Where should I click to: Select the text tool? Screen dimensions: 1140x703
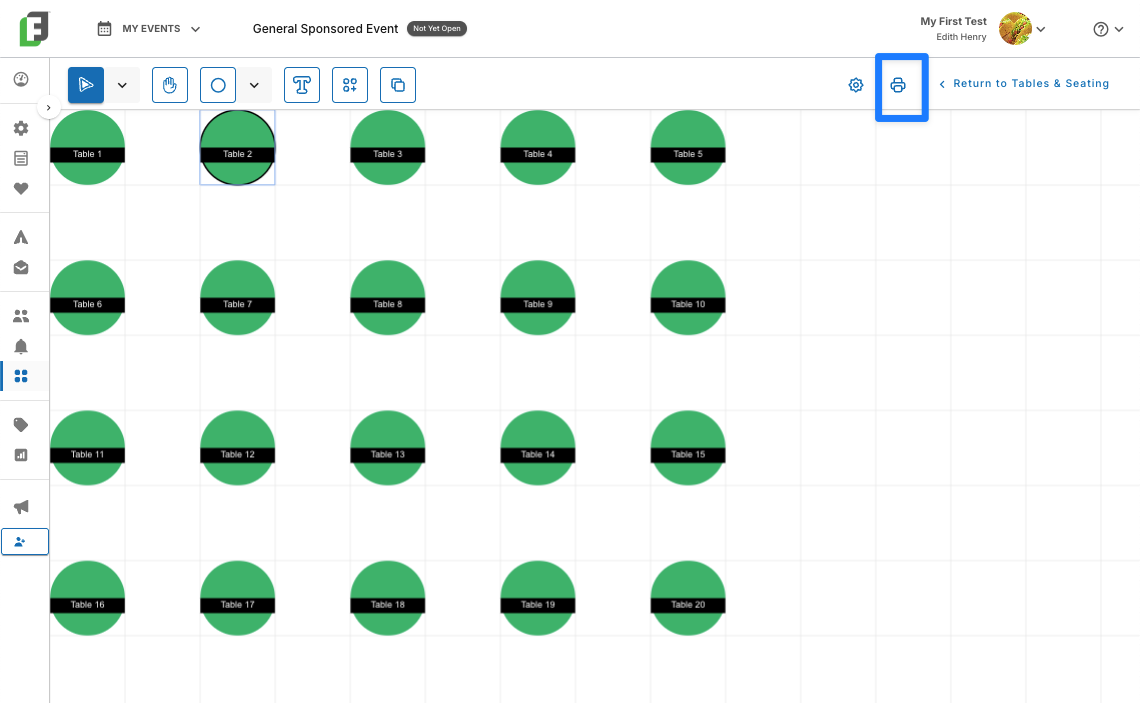(302, 85)
